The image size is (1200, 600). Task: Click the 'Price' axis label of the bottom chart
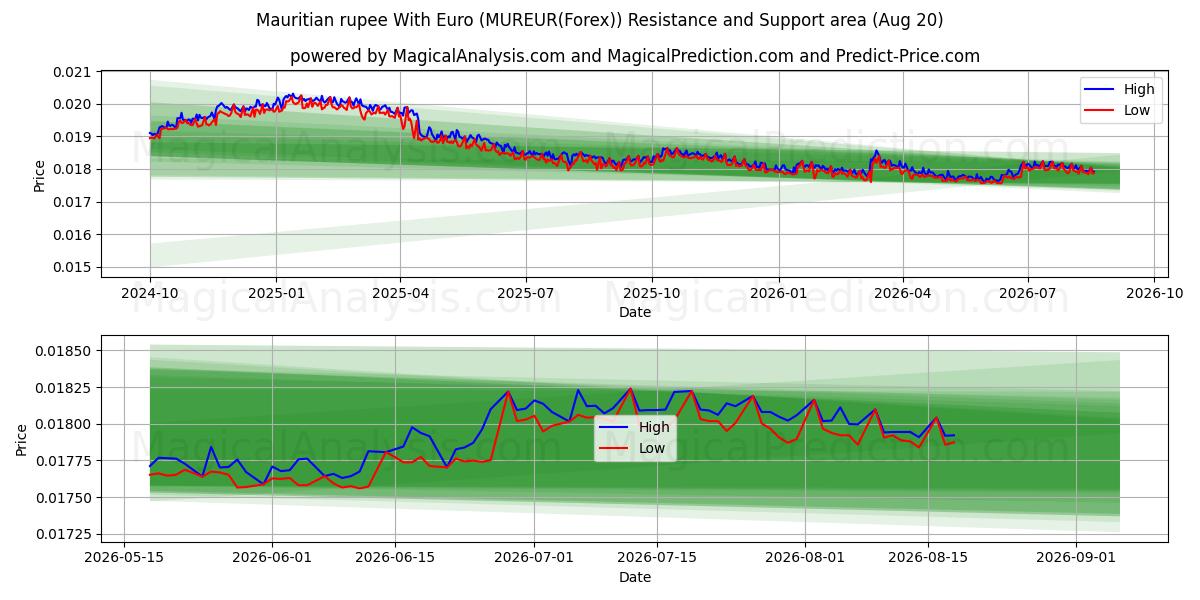coord(22,440)
